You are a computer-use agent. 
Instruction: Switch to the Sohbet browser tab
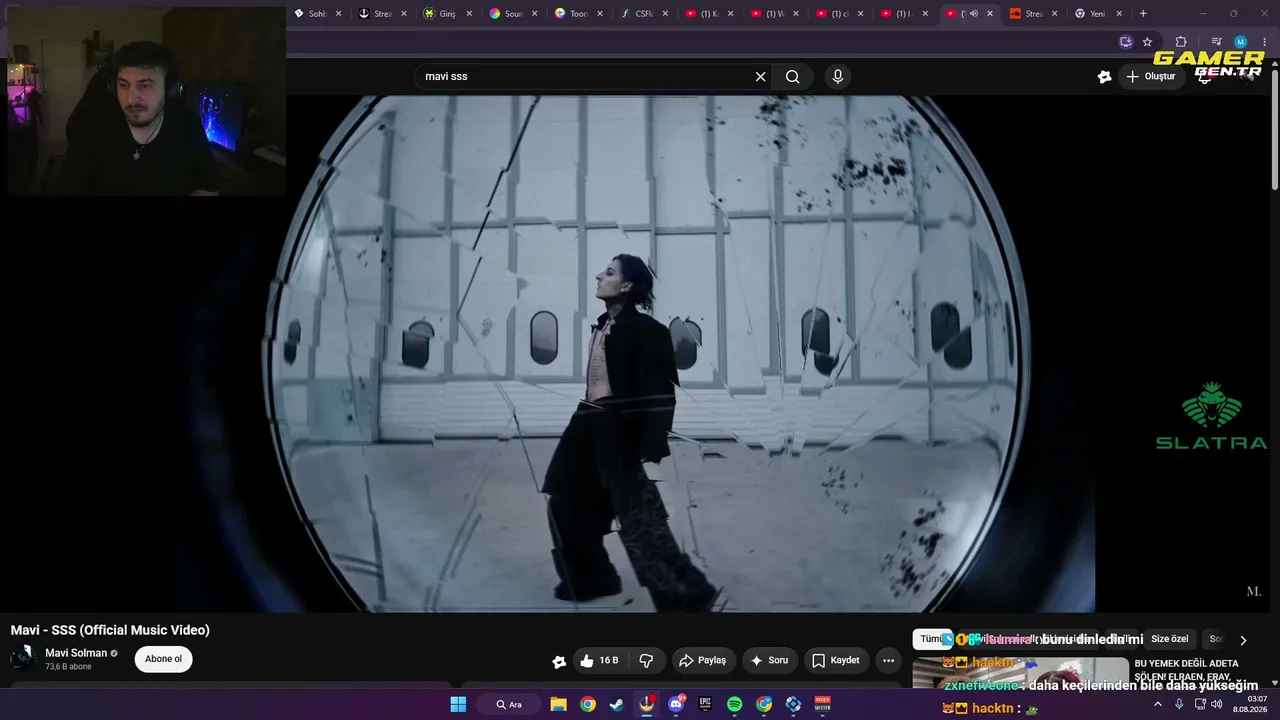click(318, 14)
